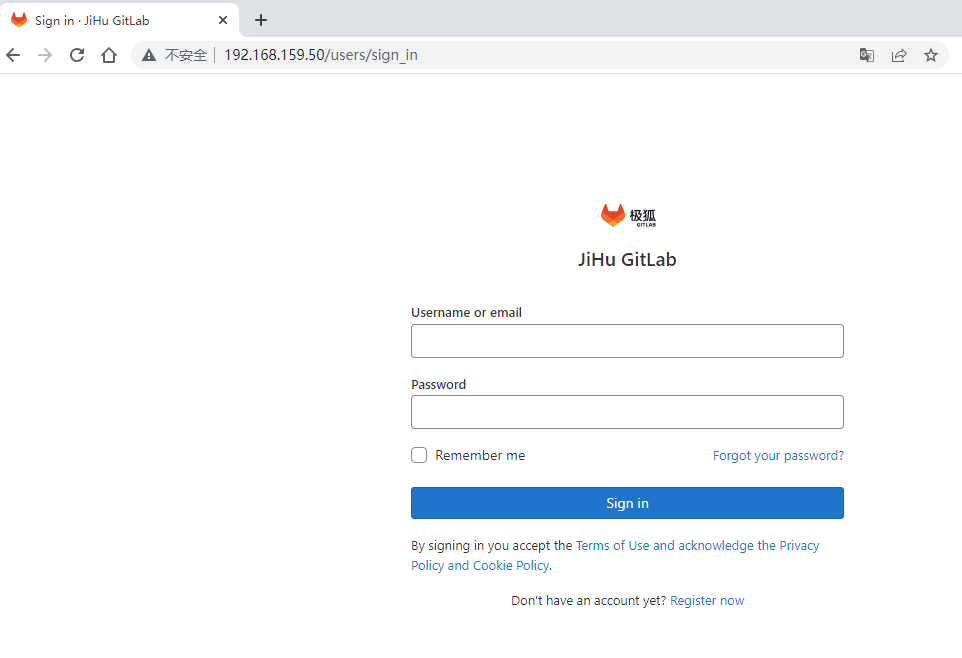Open the translate page icon
This screenshot has width=962, height=658.
point(866,55)
